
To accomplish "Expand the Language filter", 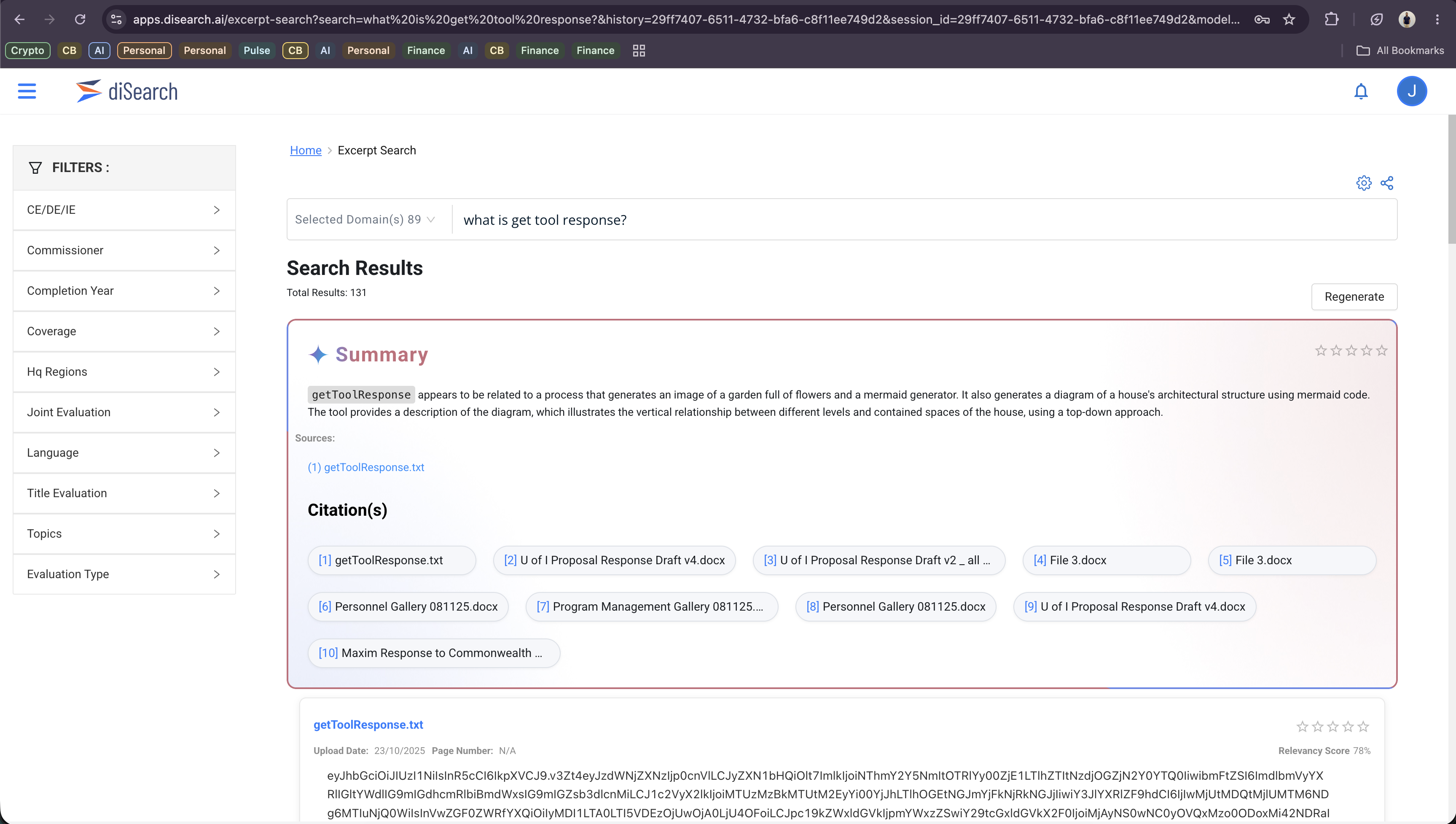I will tap(124, 453).
